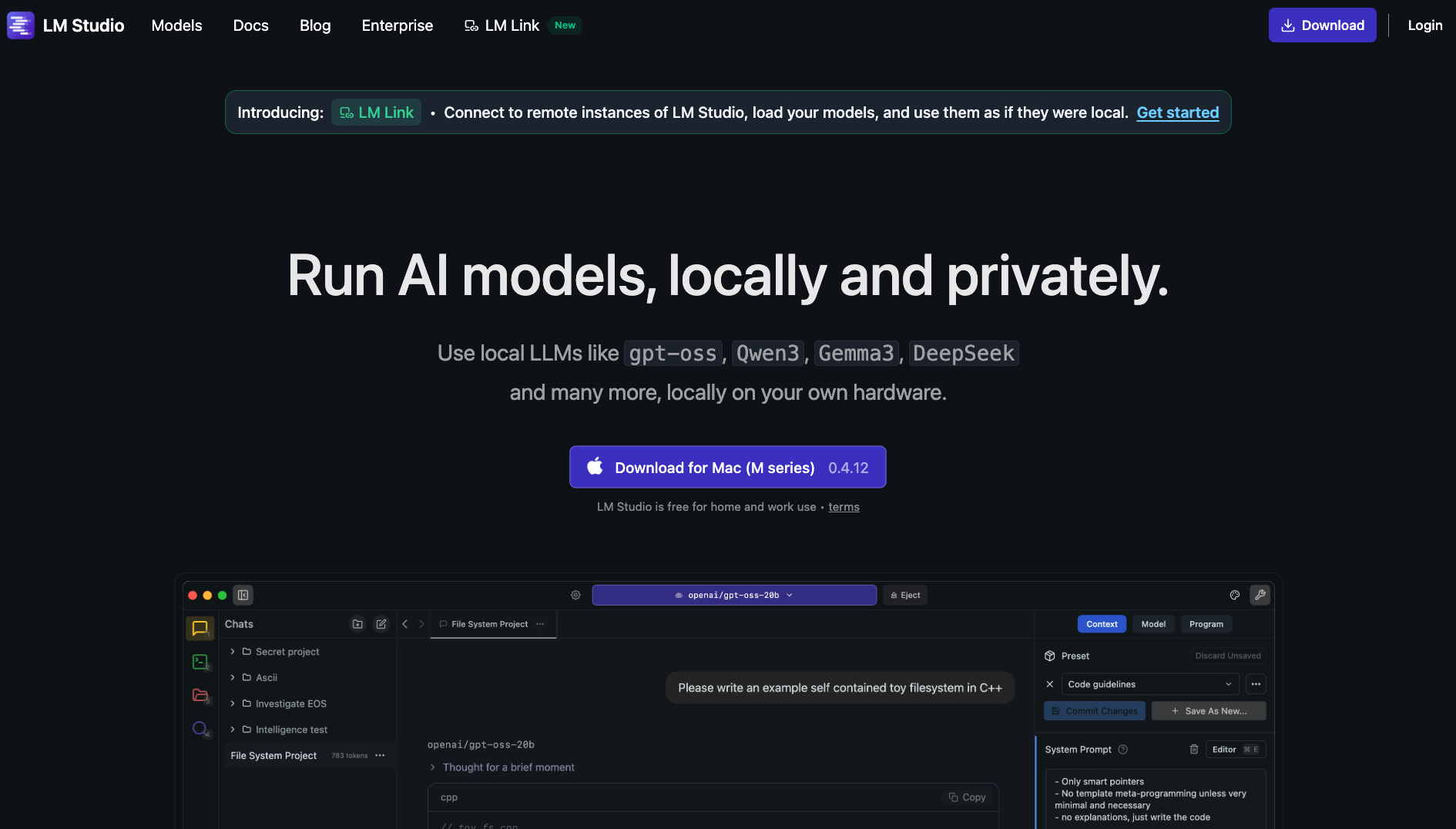The image size is (1456, 829).
Task: Open the Docs page from the navigation
Action: 250,25
